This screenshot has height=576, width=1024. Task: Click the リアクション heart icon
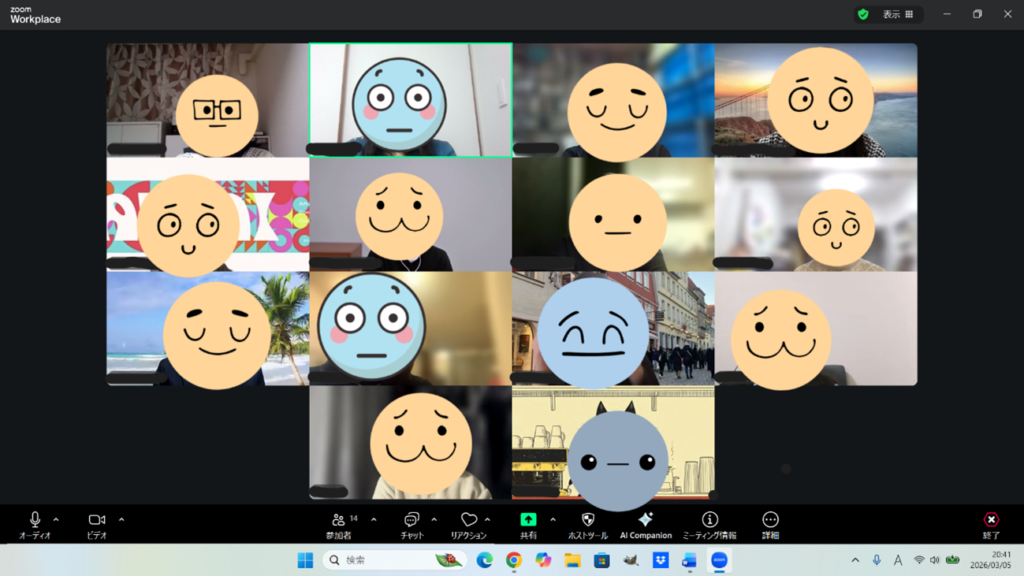coord(468,520)
